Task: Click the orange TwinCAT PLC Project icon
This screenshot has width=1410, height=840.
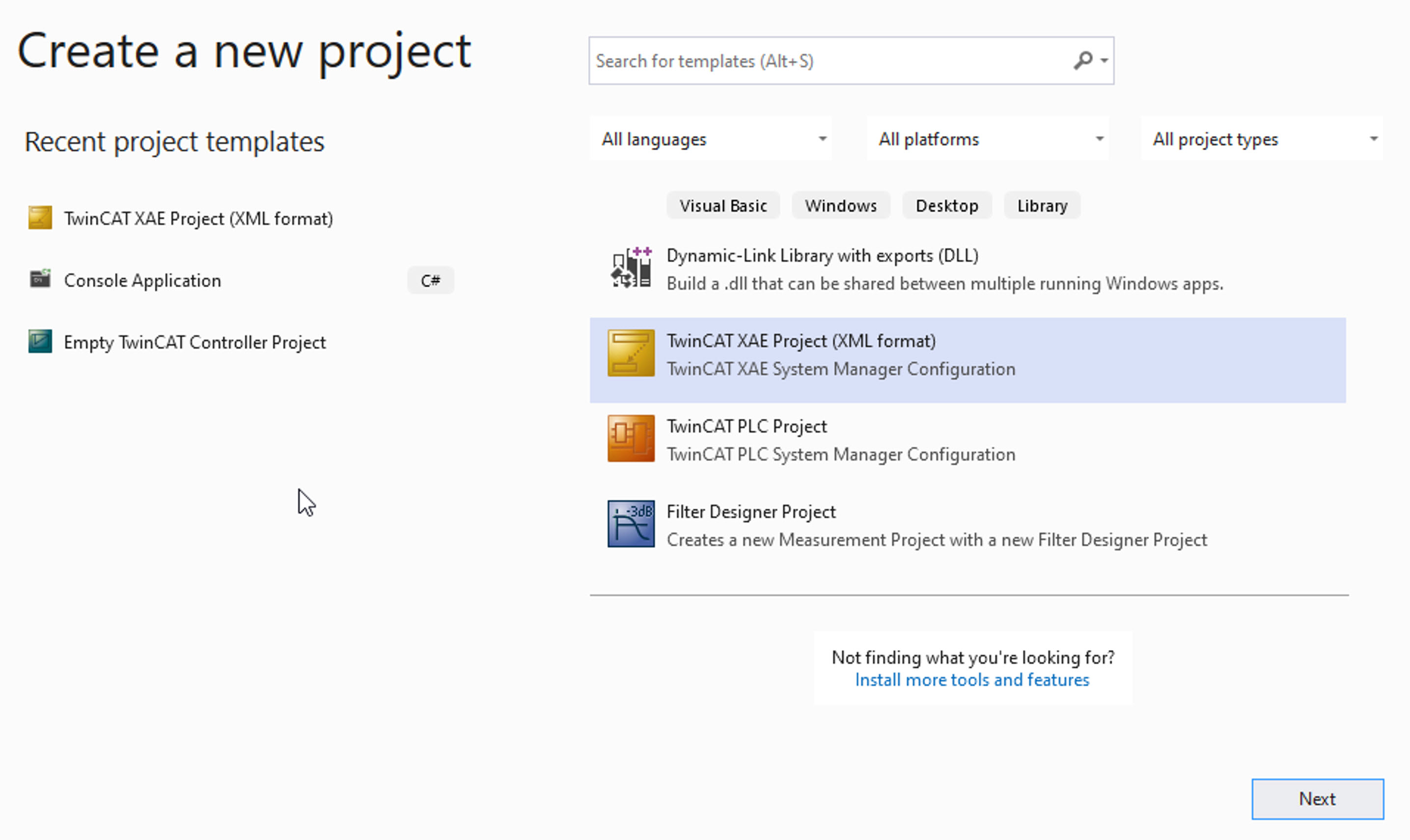Action: coord(631,439)
